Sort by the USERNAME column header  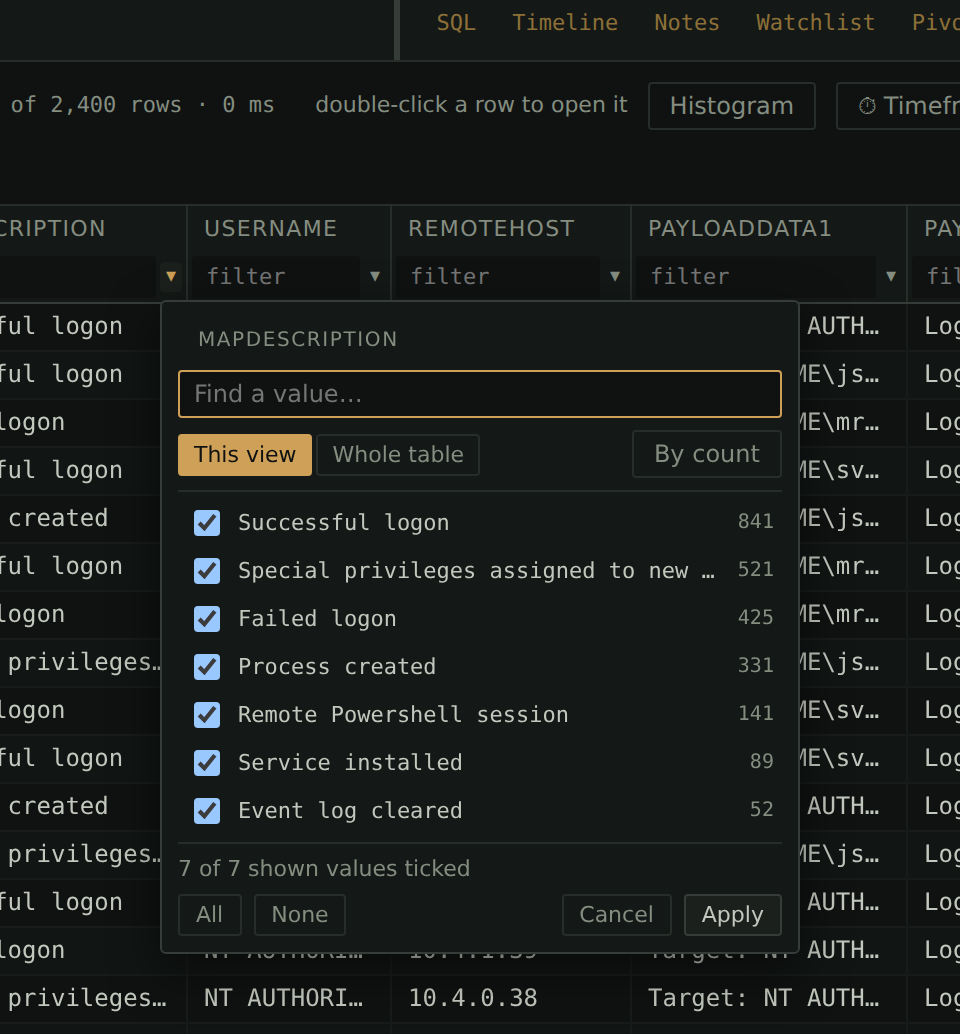tap(270, 229)
